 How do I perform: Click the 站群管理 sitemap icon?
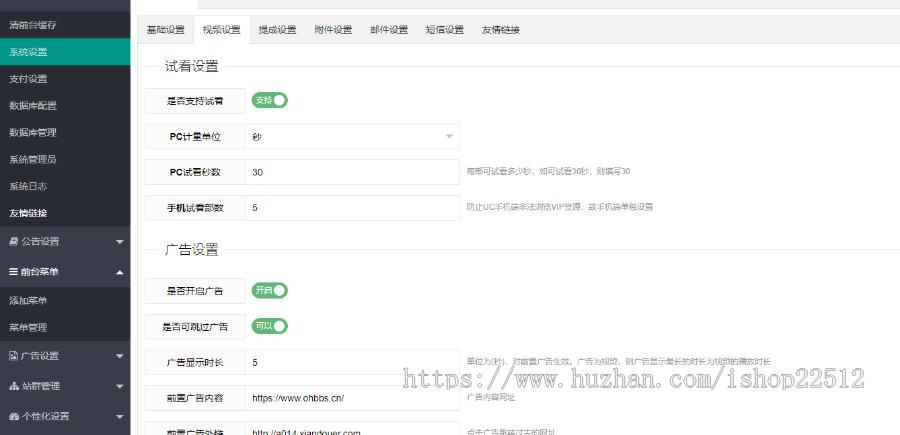click(x=14, y=386)
